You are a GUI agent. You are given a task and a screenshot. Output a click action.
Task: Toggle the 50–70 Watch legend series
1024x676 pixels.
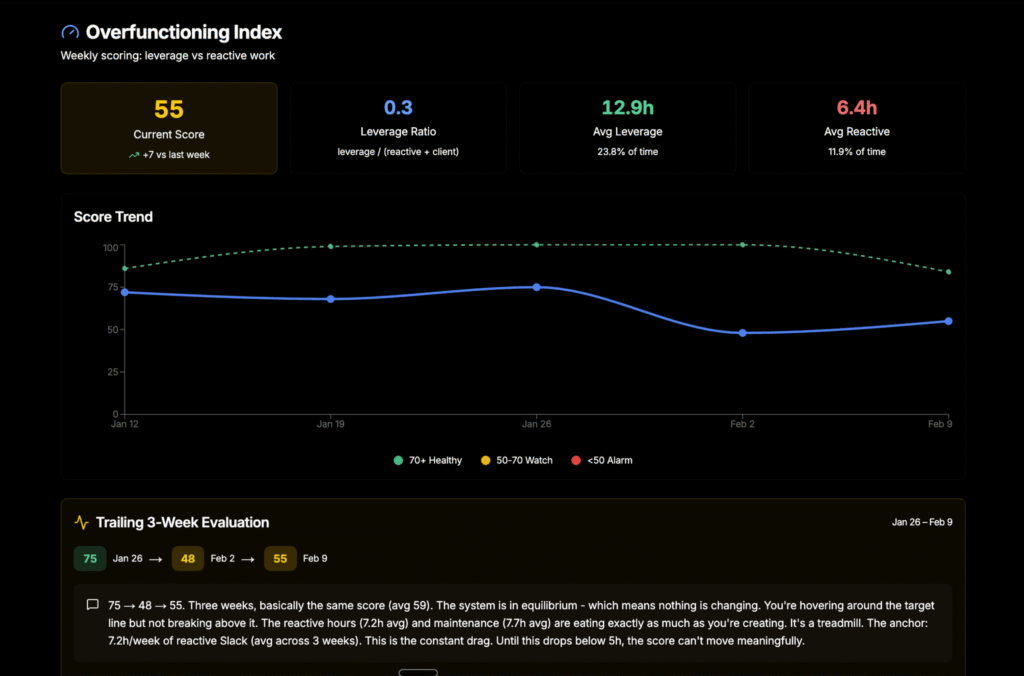click(x=516, y=460)
